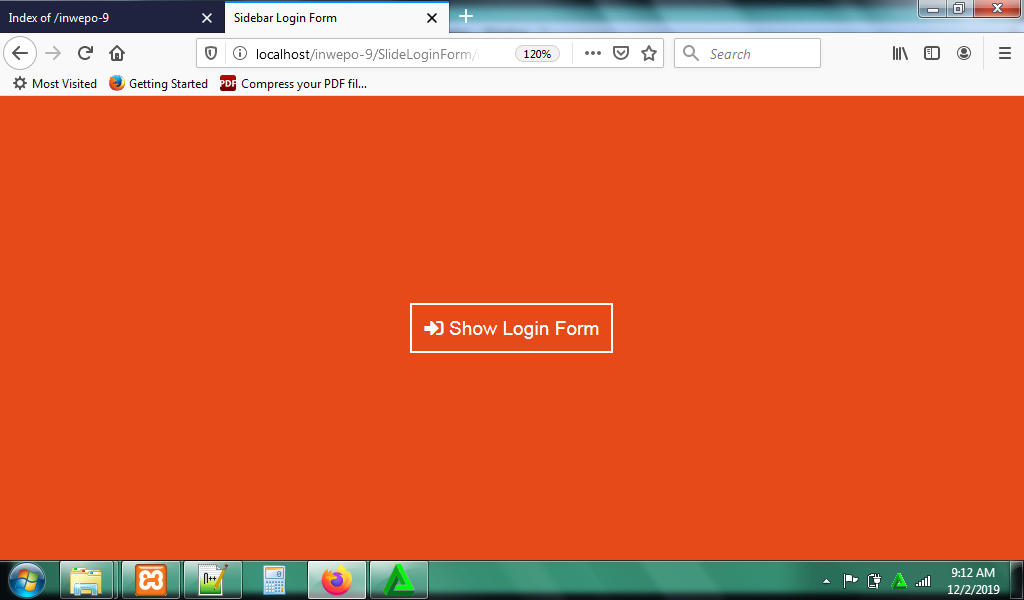This screenshot has width=1024, height=600.
Task: Open the Windows Start menu
Action: coord(27,580)
